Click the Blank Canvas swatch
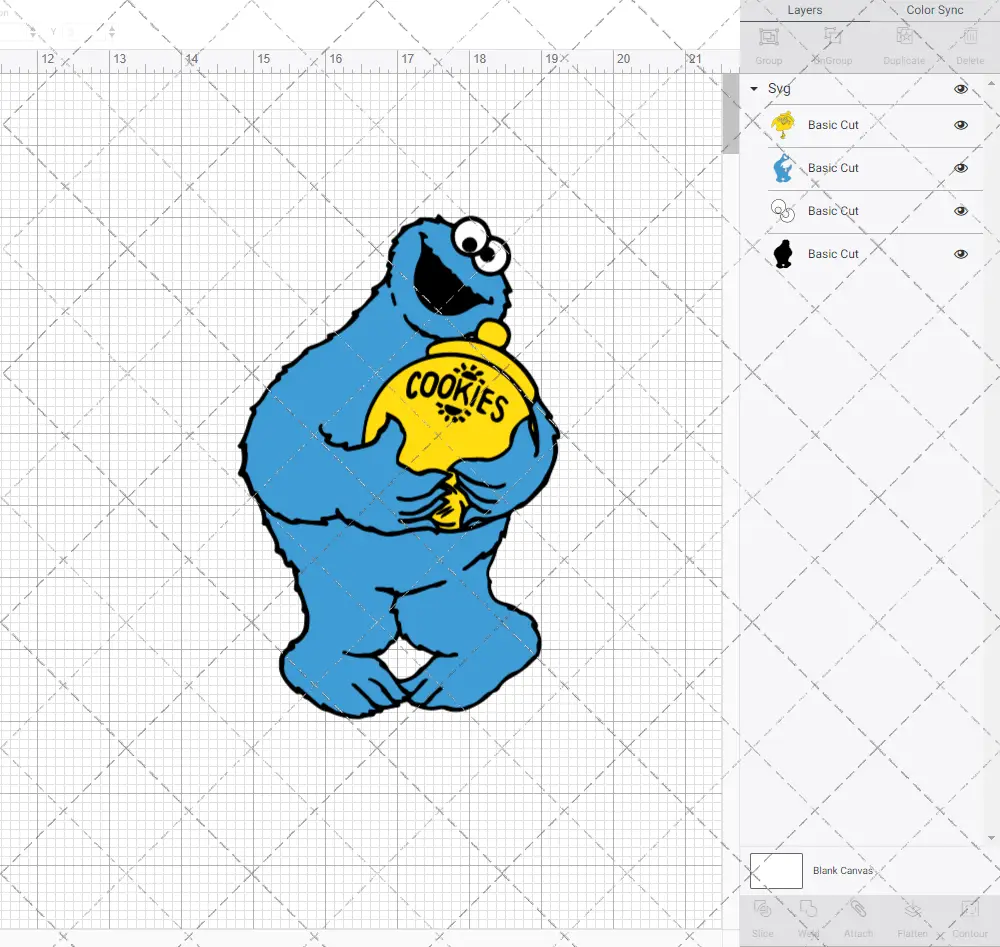Image resolution: width=1000 pixels, height=947 pixels. tap(776, 870)
